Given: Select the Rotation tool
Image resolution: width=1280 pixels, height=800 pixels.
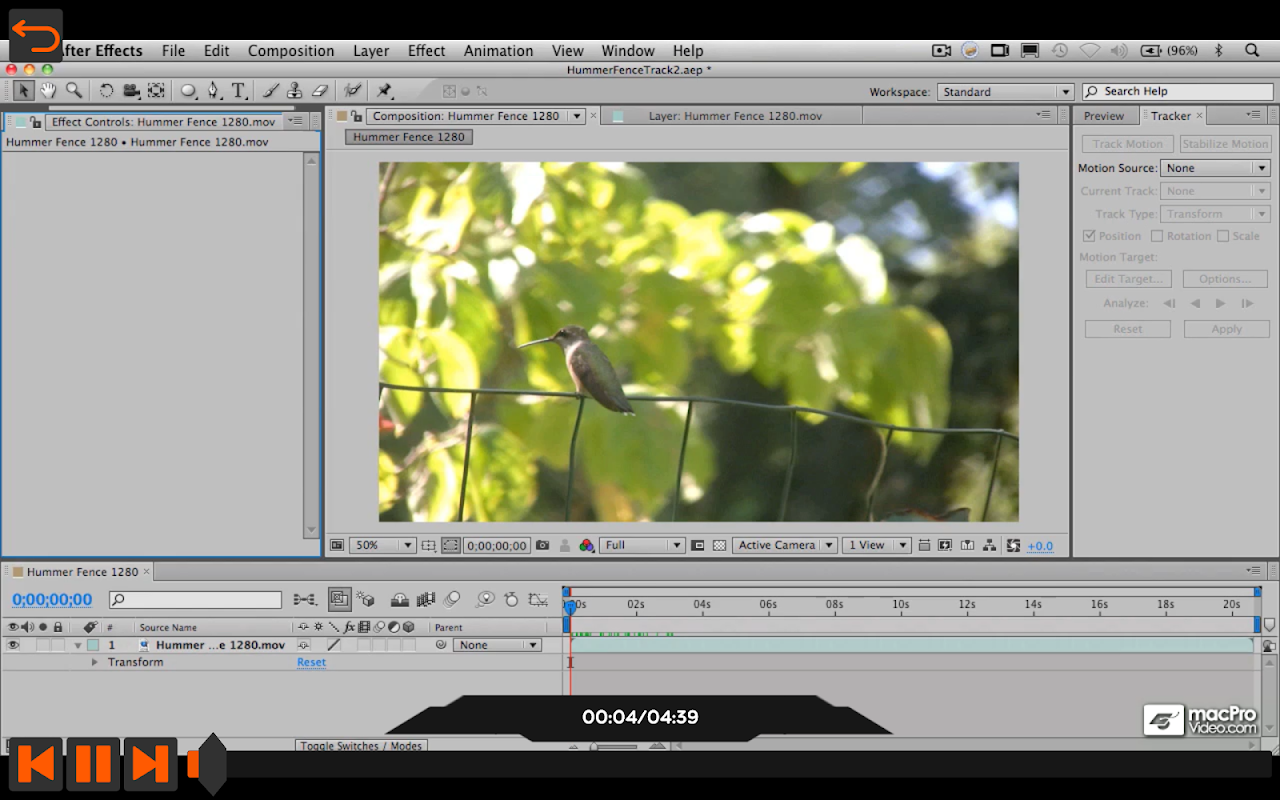Looking at the screenshot, I should (x=106, y=91).
